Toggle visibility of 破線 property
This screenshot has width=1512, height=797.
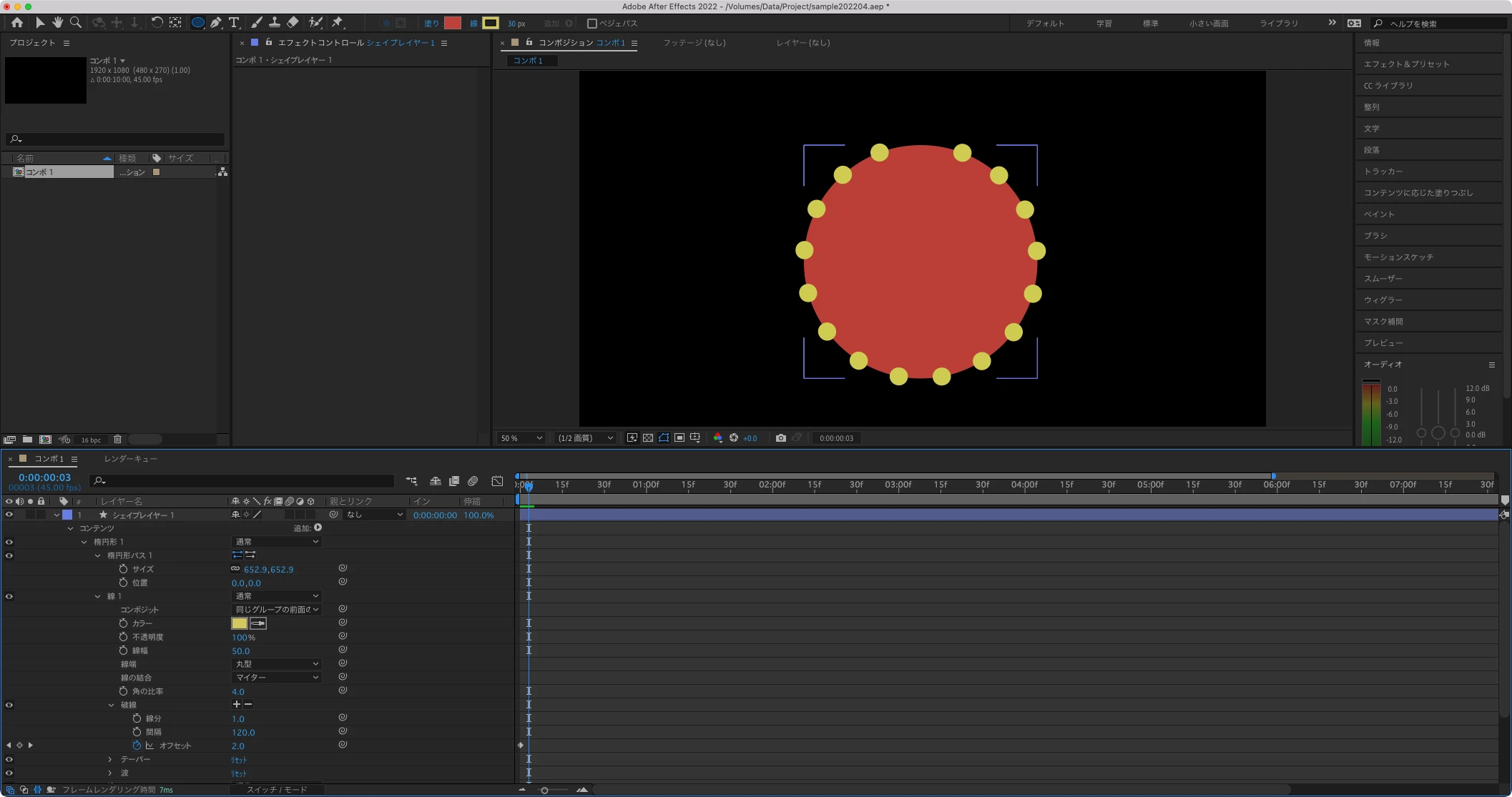(9, 705)
